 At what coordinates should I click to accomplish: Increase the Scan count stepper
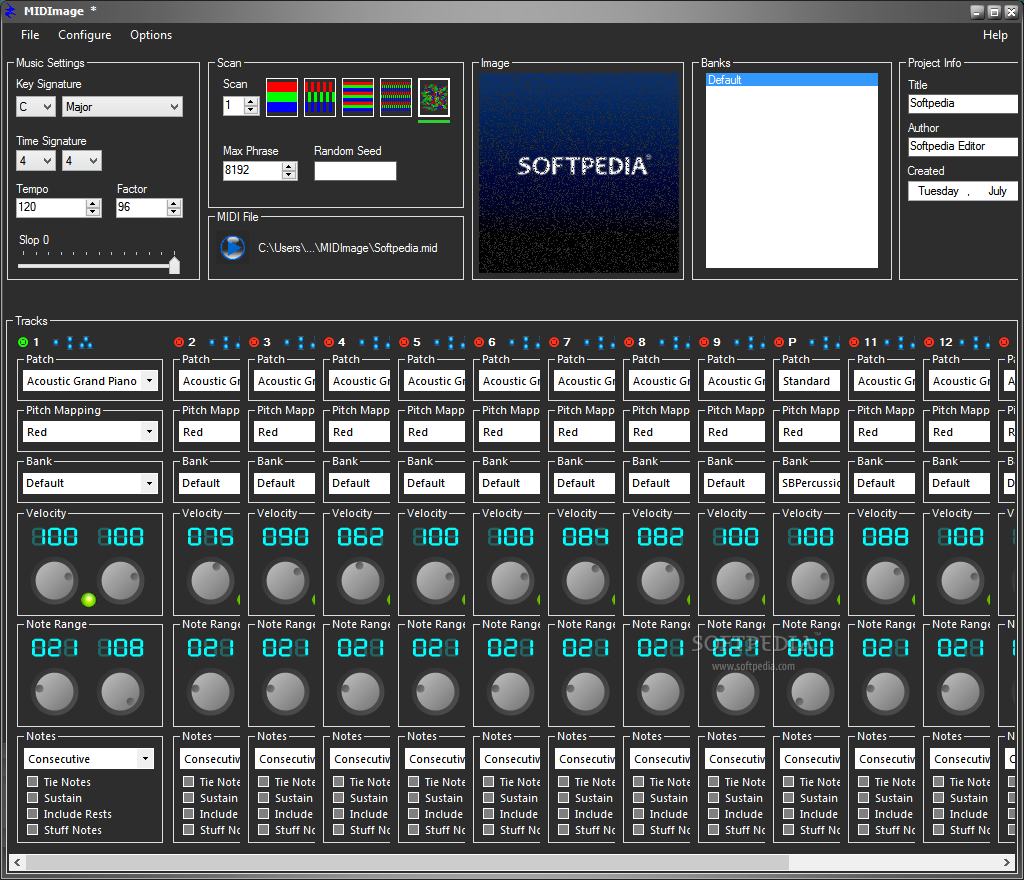(251, 102)
